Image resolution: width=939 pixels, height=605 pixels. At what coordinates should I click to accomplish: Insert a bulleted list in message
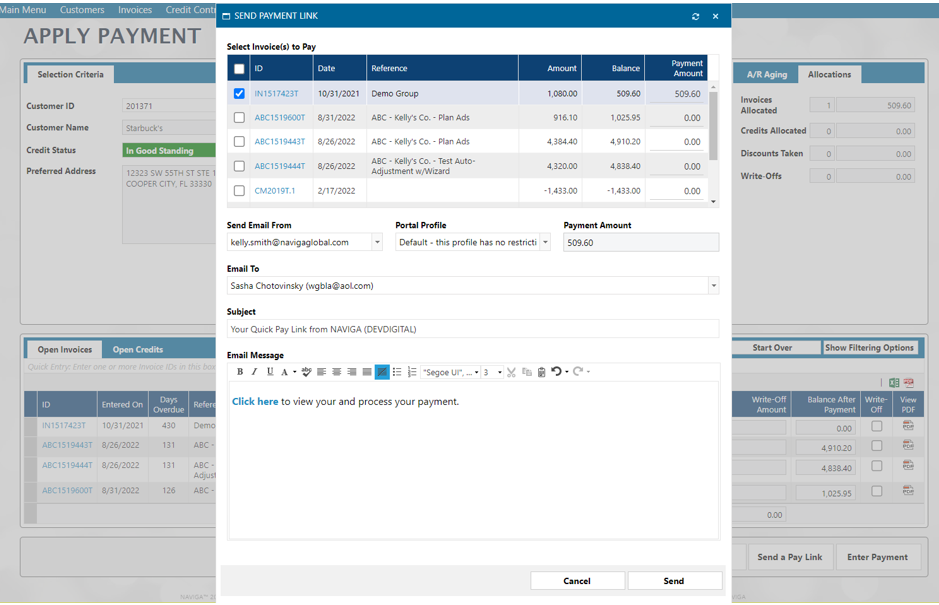[397, 372]
